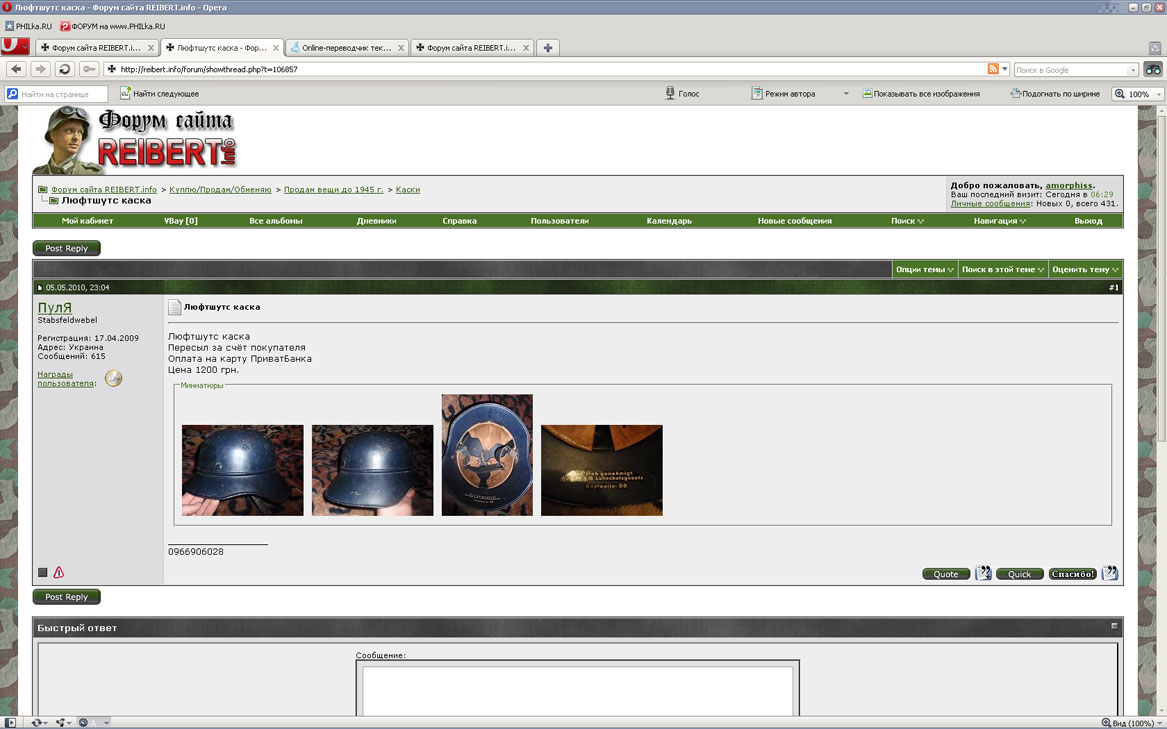Screen dimensions: 1167x729
Task: Open the Поиск в этой теме dropdown
Action: [1003, 269]
